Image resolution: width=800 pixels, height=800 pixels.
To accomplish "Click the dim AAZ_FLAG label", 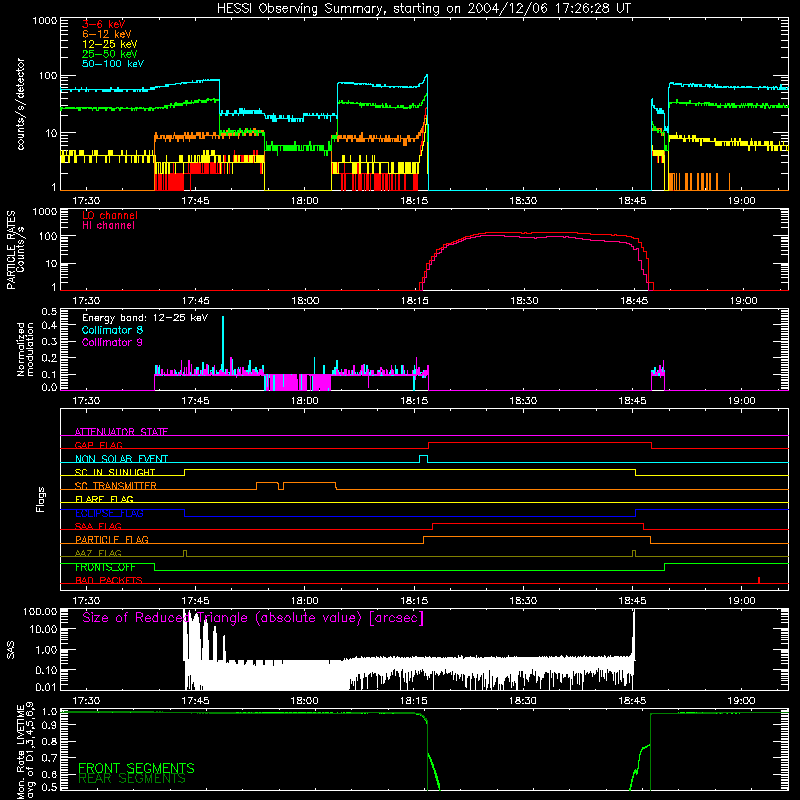I will coord(98,553).
